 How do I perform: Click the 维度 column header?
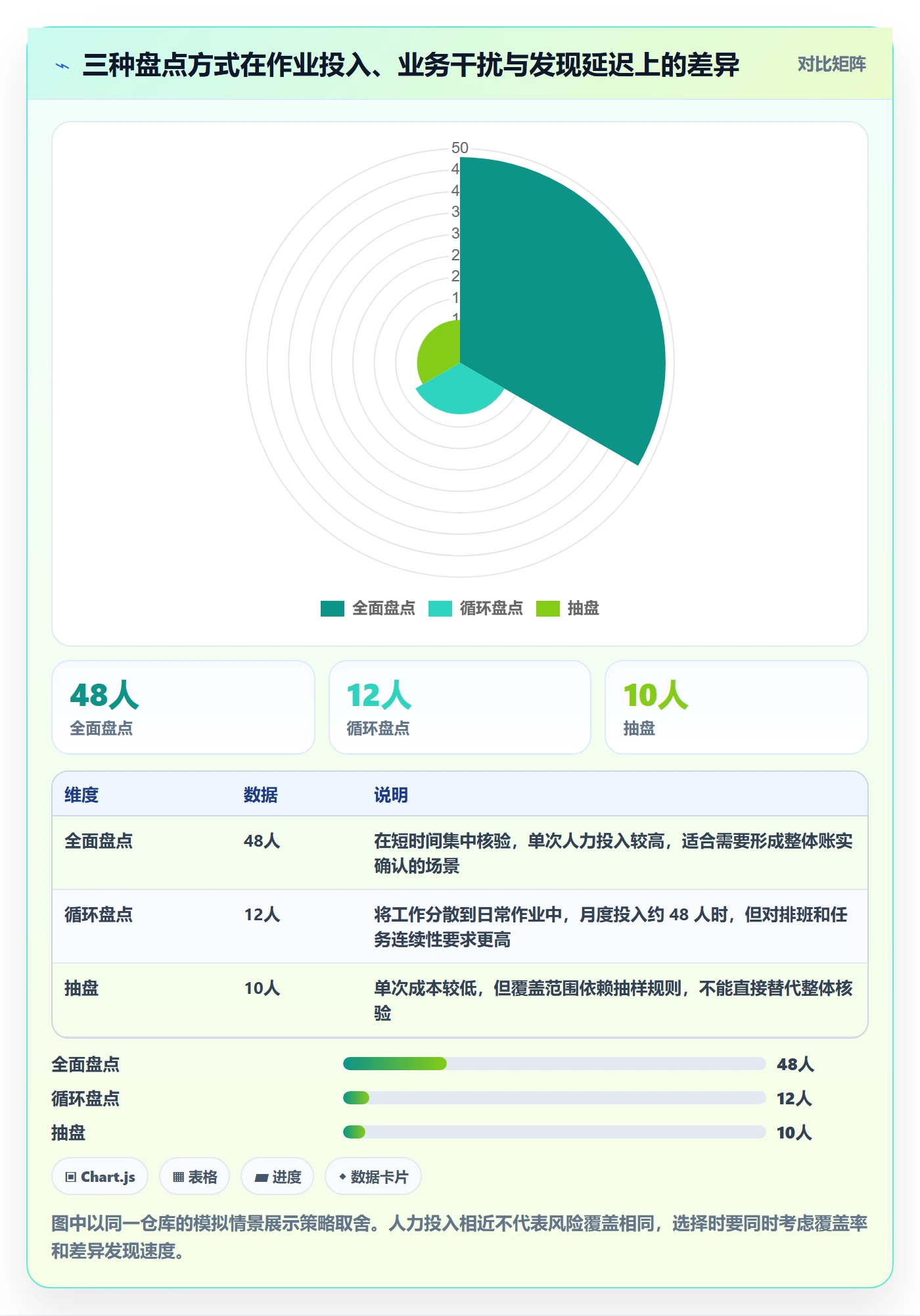(x=81, y=795)
